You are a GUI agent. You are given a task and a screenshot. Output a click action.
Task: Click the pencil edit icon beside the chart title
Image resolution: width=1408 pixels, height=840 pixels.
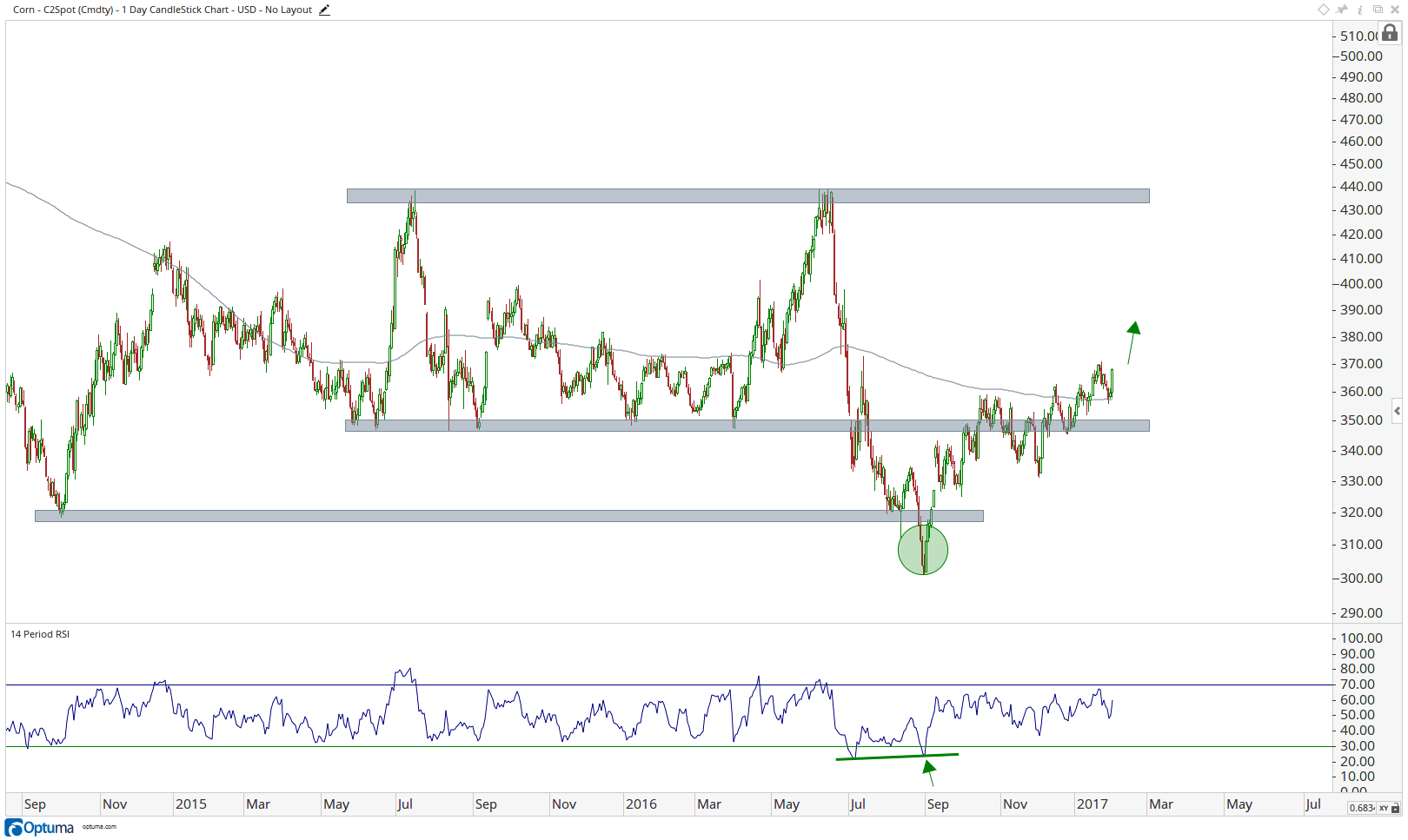324,10
